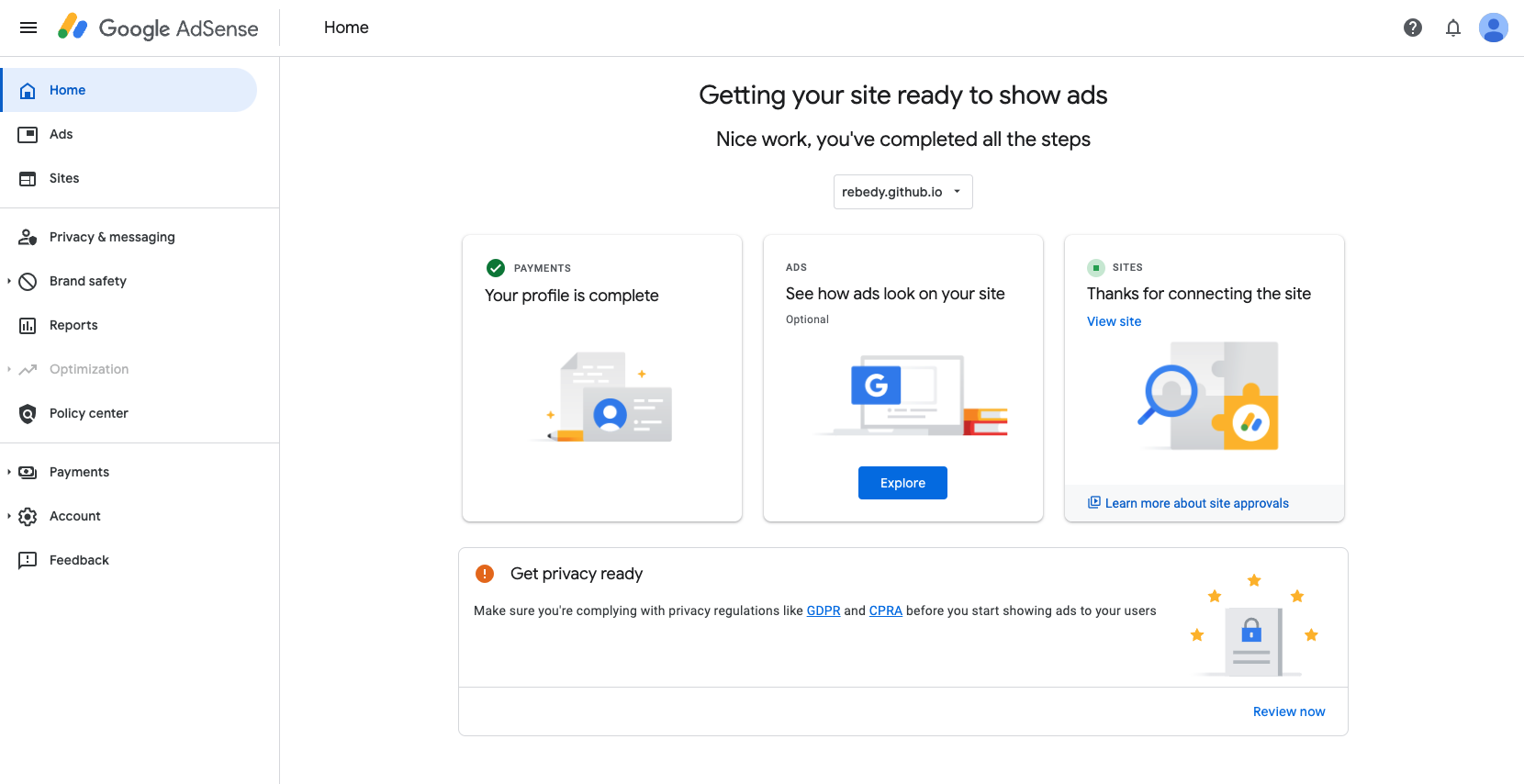
Task: Expand the Optimization submenu arrow
Action: coord(9,369)
